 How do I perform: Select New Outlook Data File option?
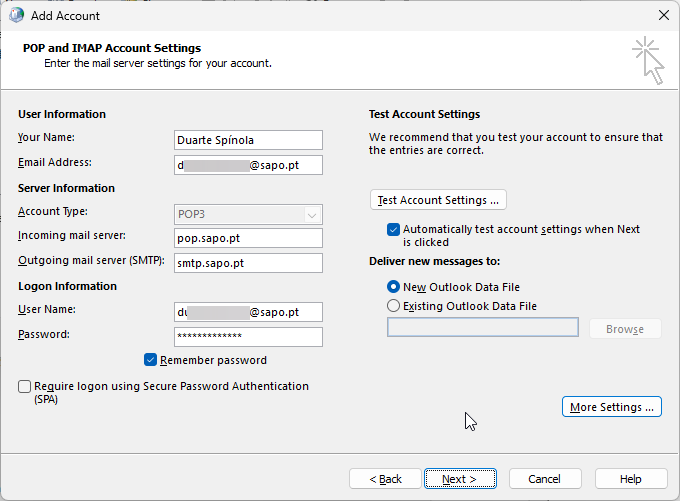pos(393,287)
